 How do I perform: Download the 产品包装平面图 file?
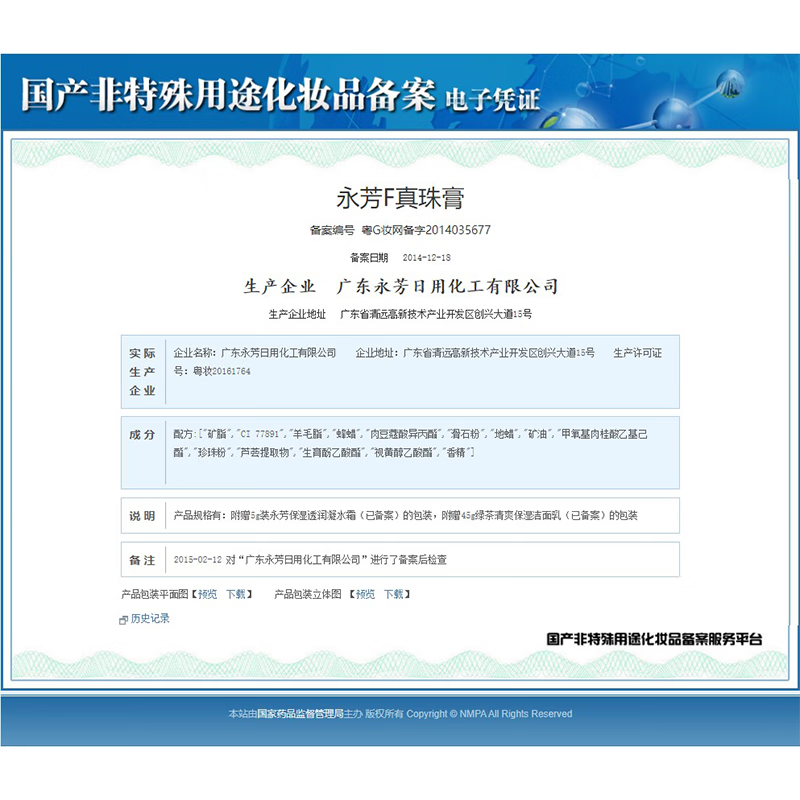coord(236,594)
